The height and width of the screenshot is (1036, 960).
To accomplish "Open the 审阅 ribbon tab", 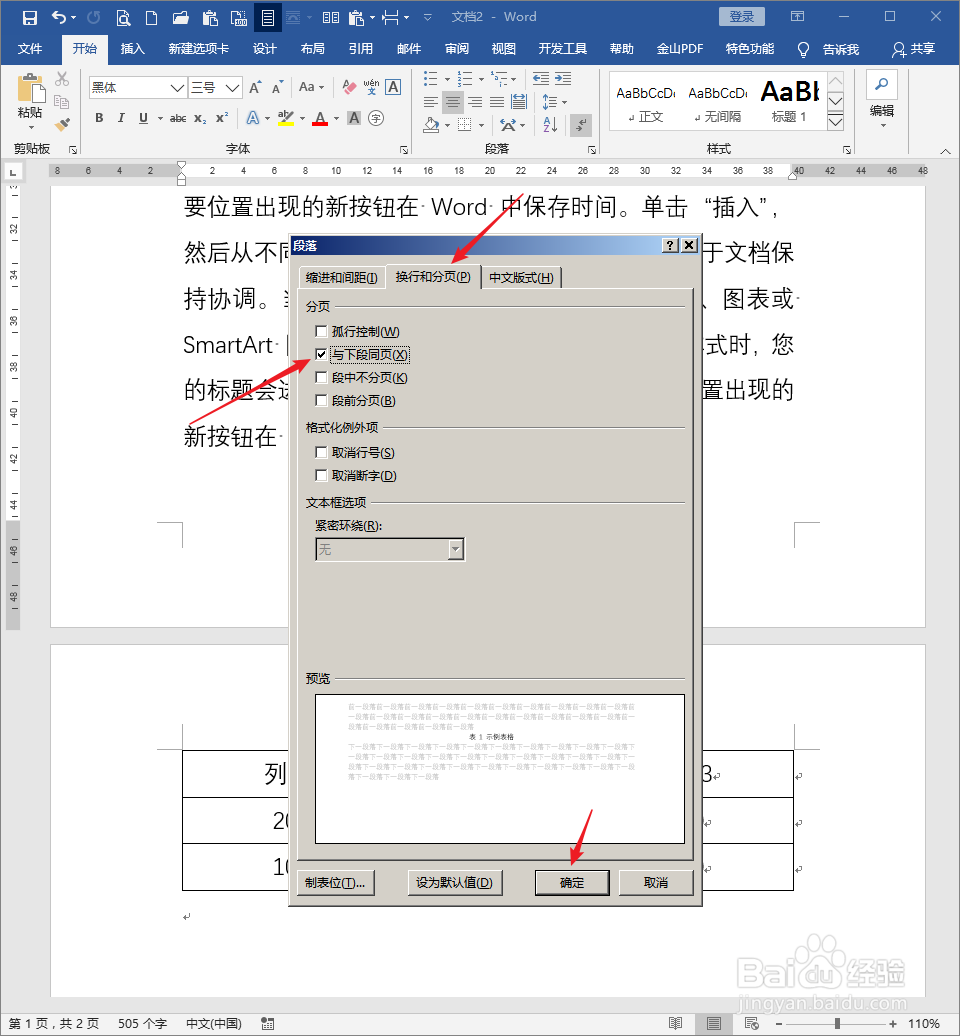I will 457,49.
